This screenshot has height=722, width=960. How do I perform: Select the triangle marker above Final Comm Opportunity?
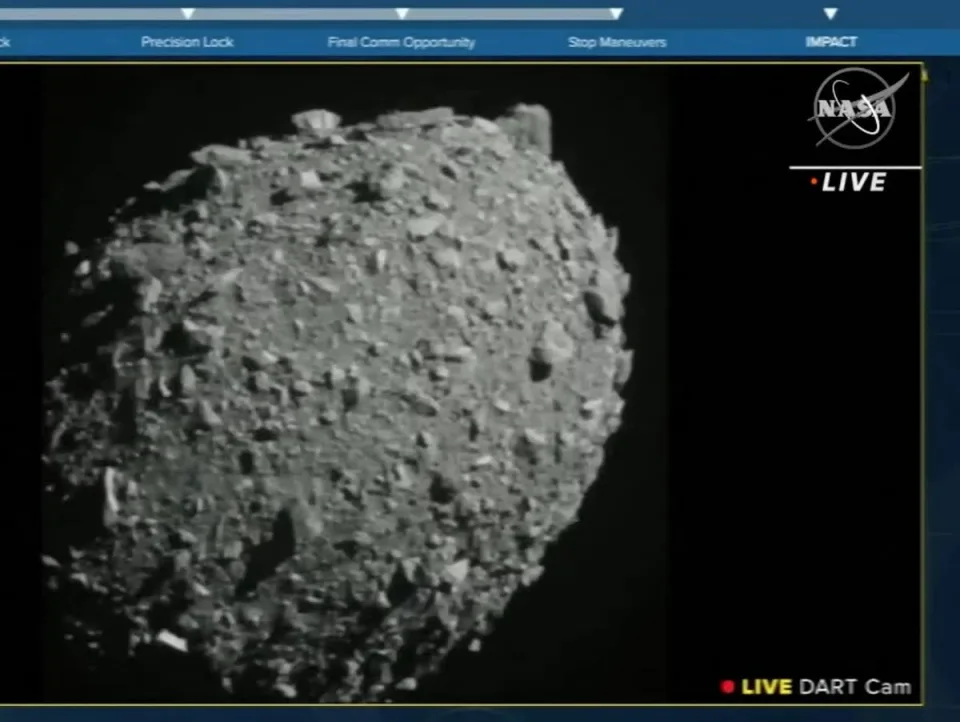click(x=401, y=14)
